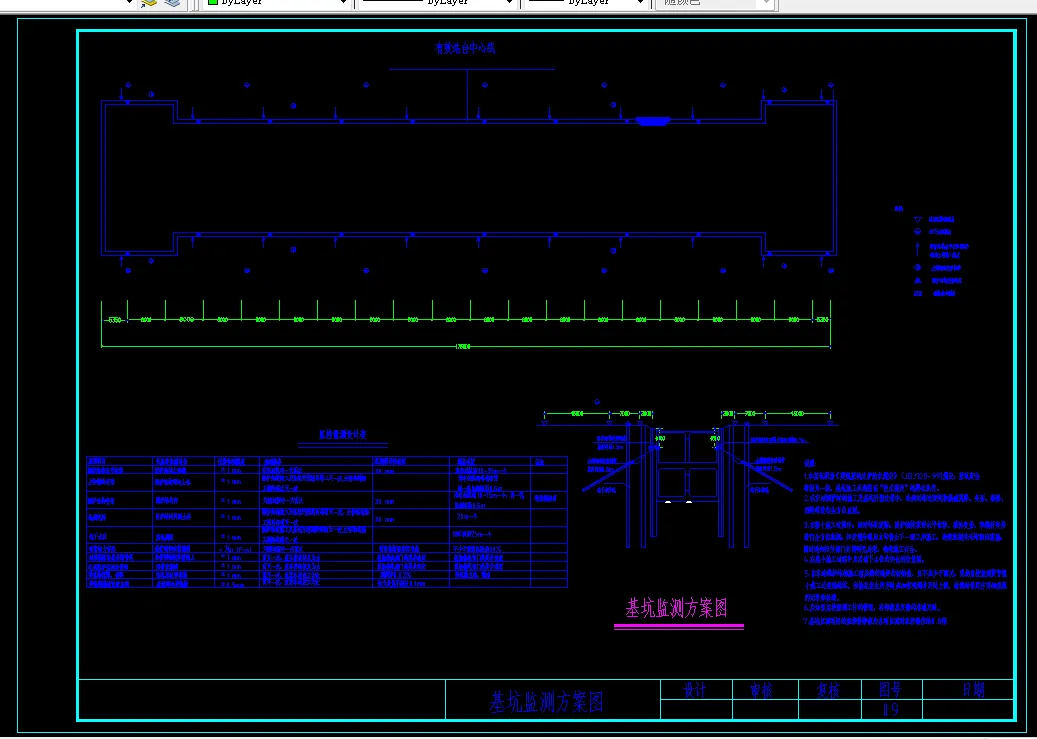Select the 有效站台中心线 label
The width and height of the screenshot is (1037, 739).
coord(465,48)
